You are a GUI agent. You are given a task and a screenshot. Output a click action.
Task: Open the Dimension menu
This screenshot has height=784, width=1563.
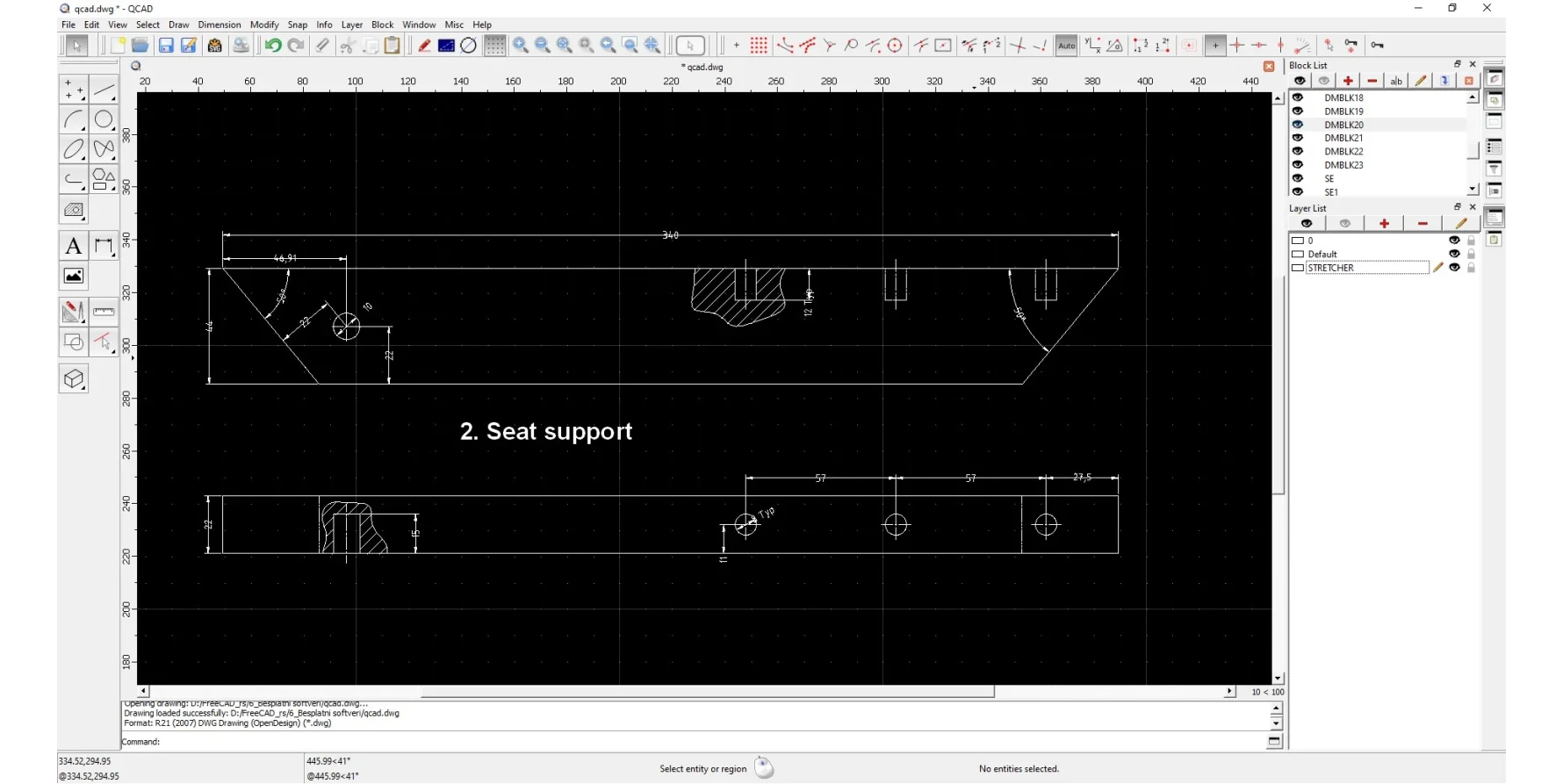pyautogui.click(x=219, y=25)
